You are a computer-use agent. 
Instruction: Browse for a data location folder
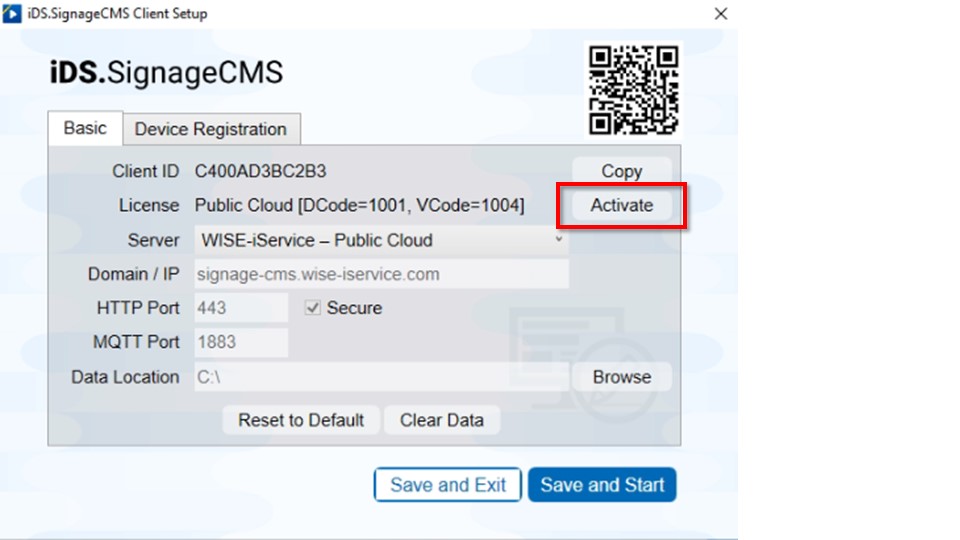pyautogui.click(x=621, y=377)
